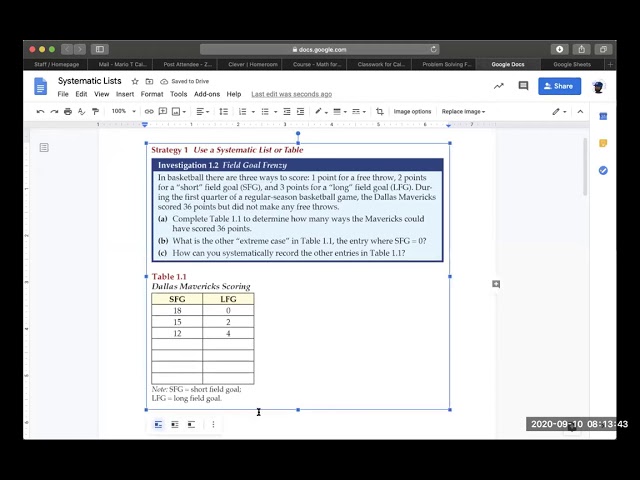Hide the menus with the collapse arrow

pos(580,111)
